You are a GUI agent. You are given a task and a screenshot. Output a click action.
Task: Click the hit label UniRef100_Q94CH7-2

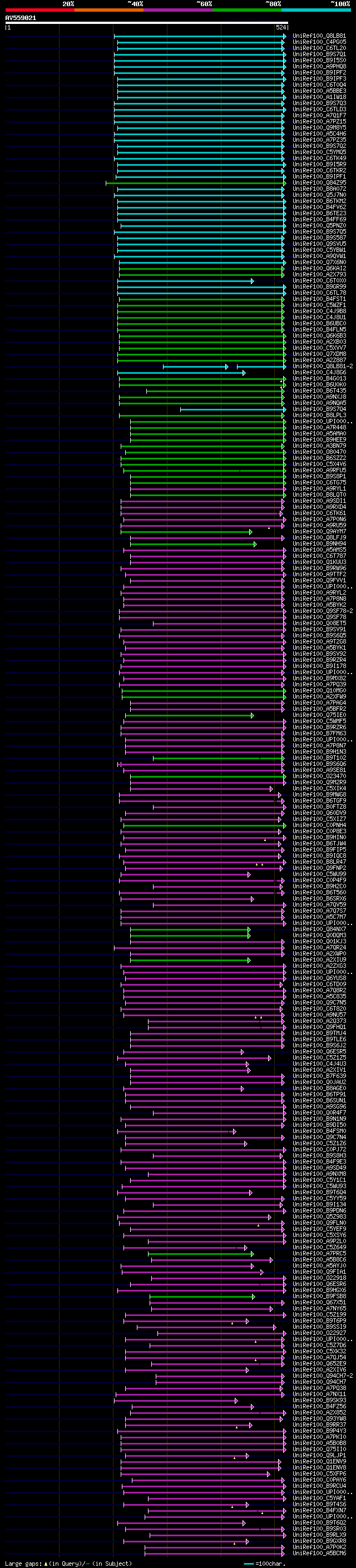323,1376
